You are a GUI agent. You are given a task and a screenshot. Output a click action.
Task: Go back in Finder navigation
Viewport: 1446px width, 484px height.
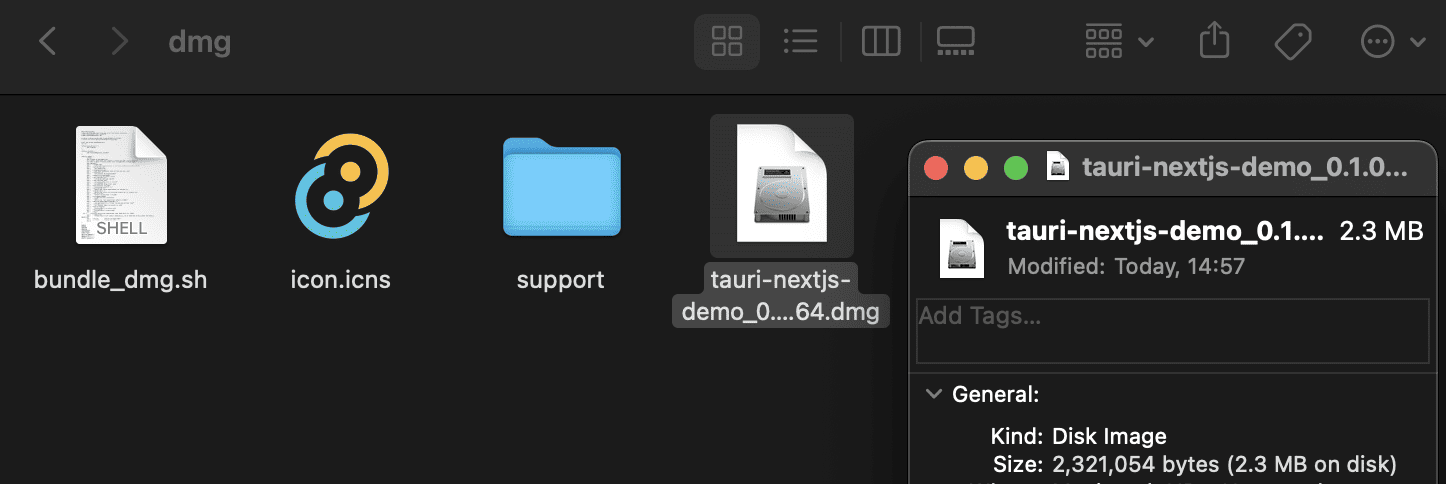[47, 42]
